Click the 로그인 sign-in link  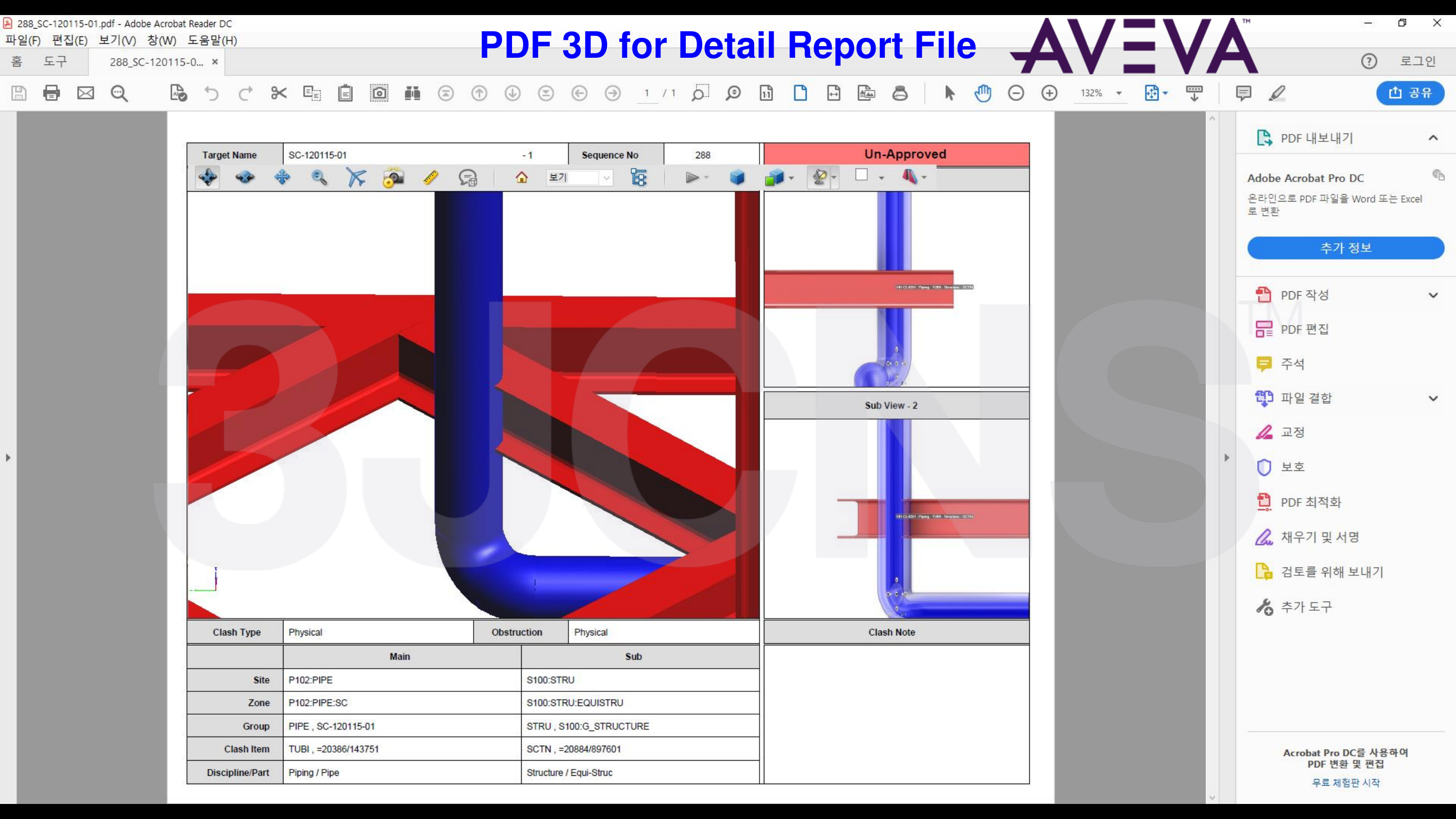pos(1418,61)
